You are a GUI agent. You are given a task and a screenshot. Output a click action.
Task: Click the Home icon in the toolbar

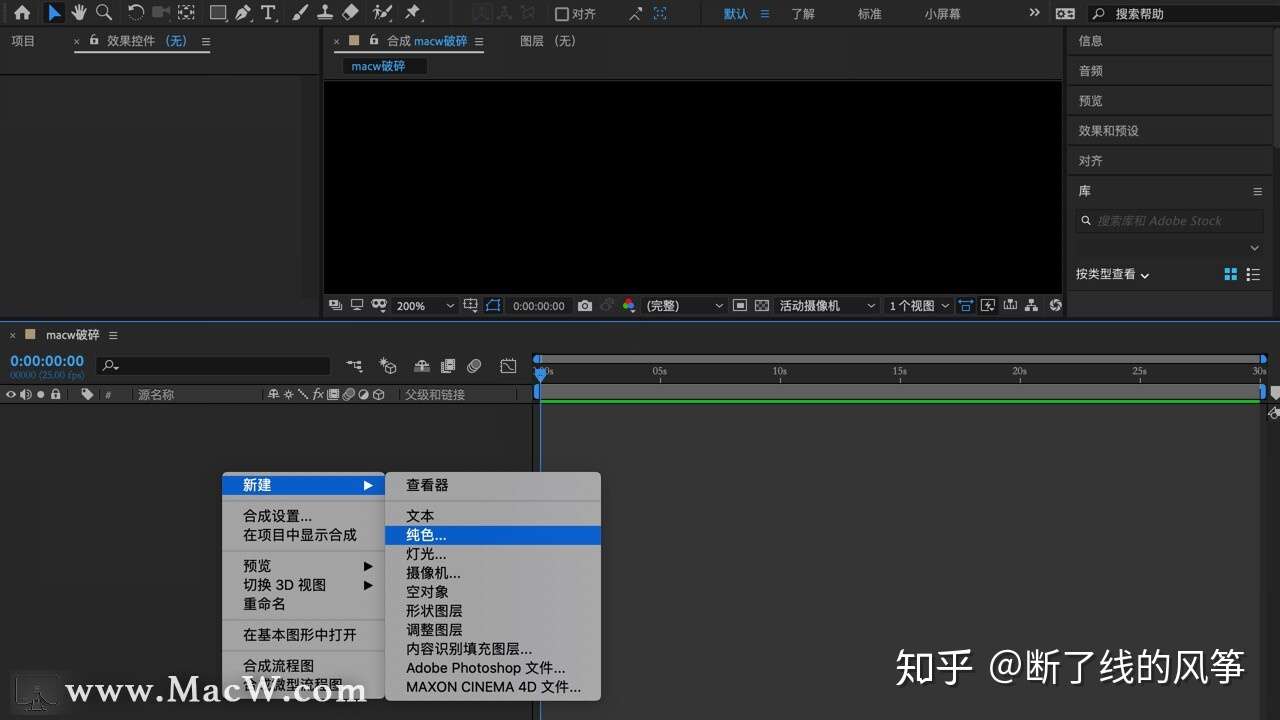click(x=22, y=13)
